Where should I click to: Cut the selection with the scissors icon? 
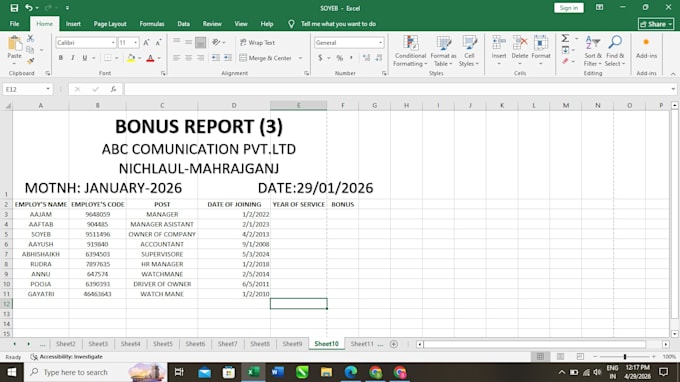coord(30,39)
